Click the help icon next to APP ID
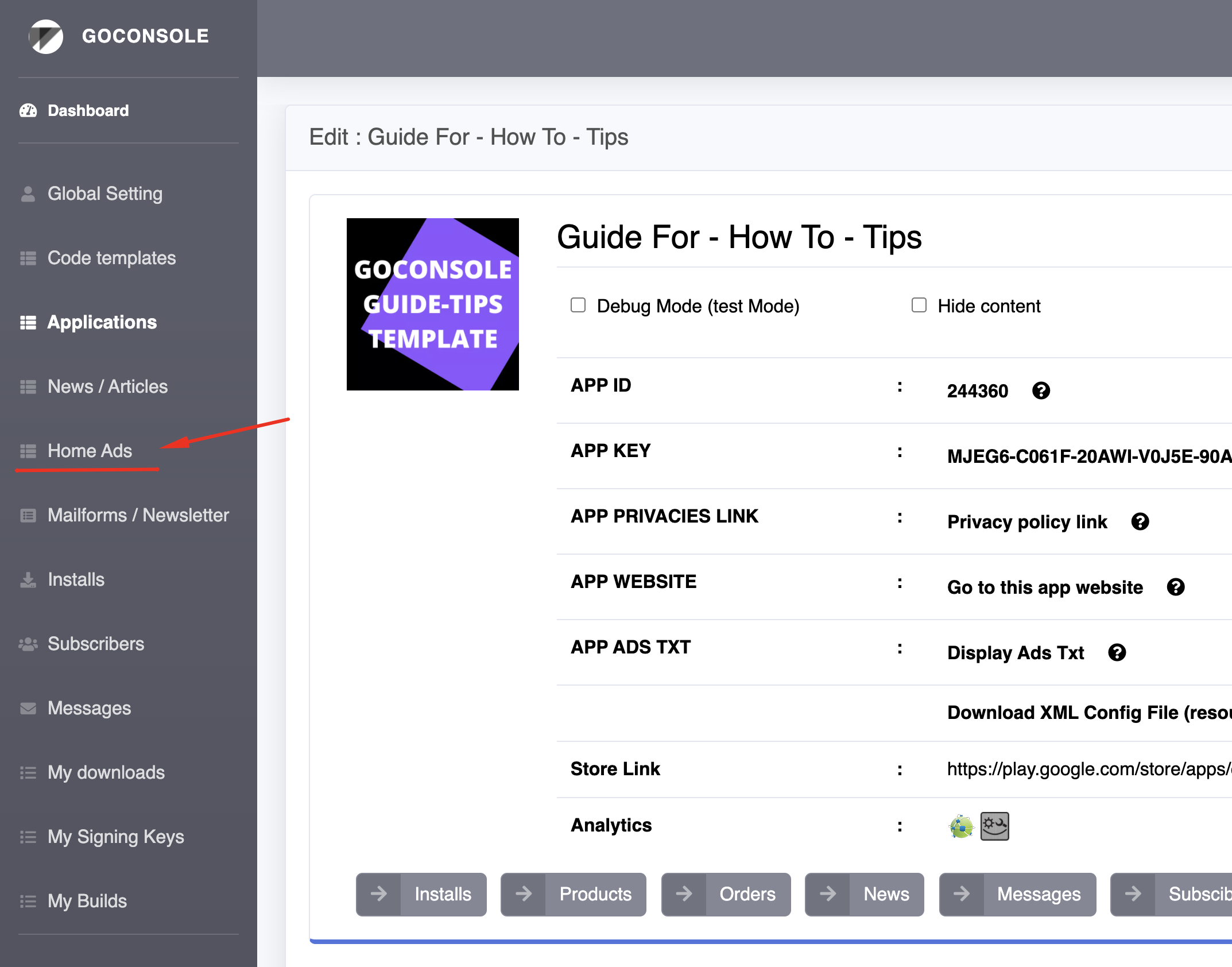 [x=1041, y=390]
